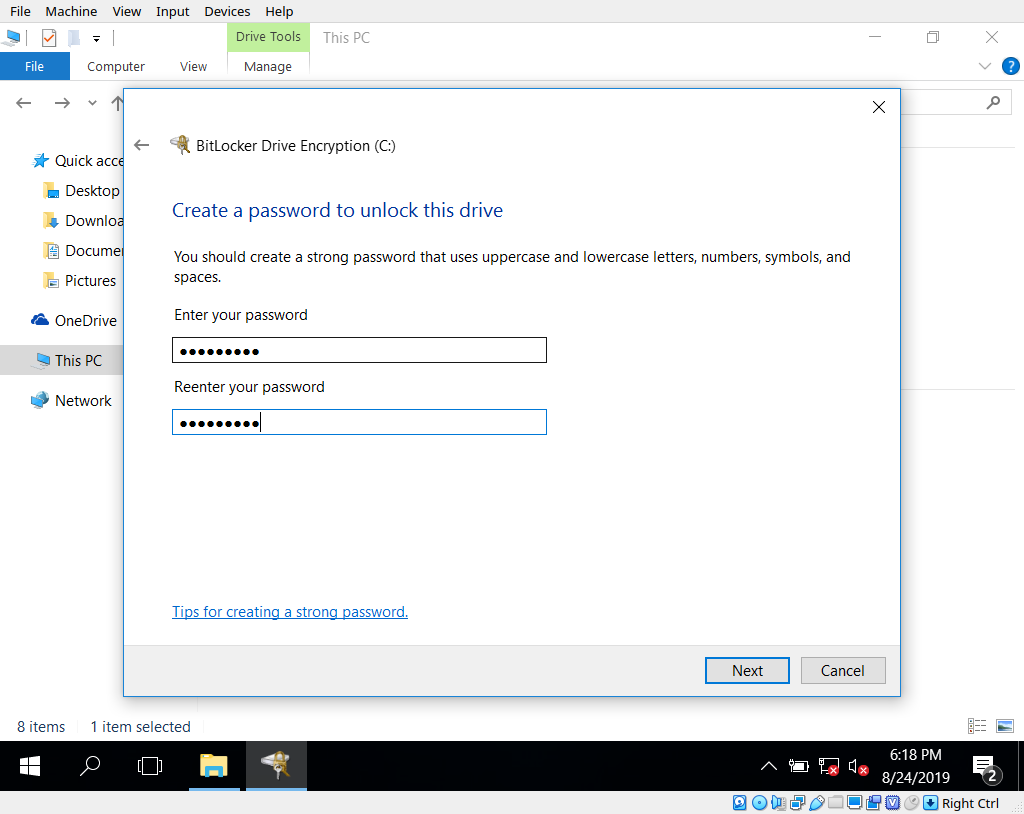
Task: Click the back arrow in BitLocker wizard
Action: tap(142, 145)
